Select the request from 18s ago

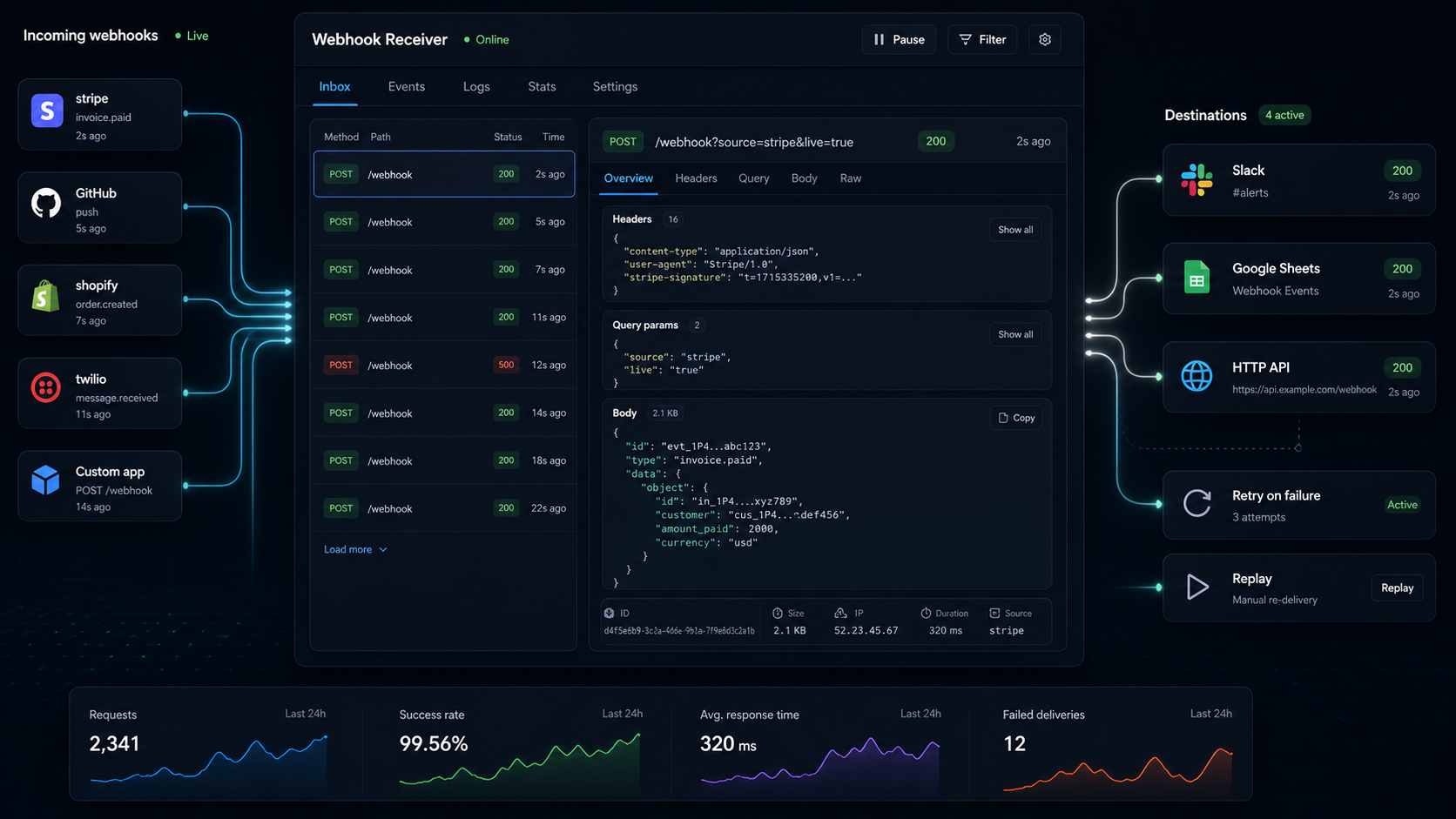coord(444,460)
